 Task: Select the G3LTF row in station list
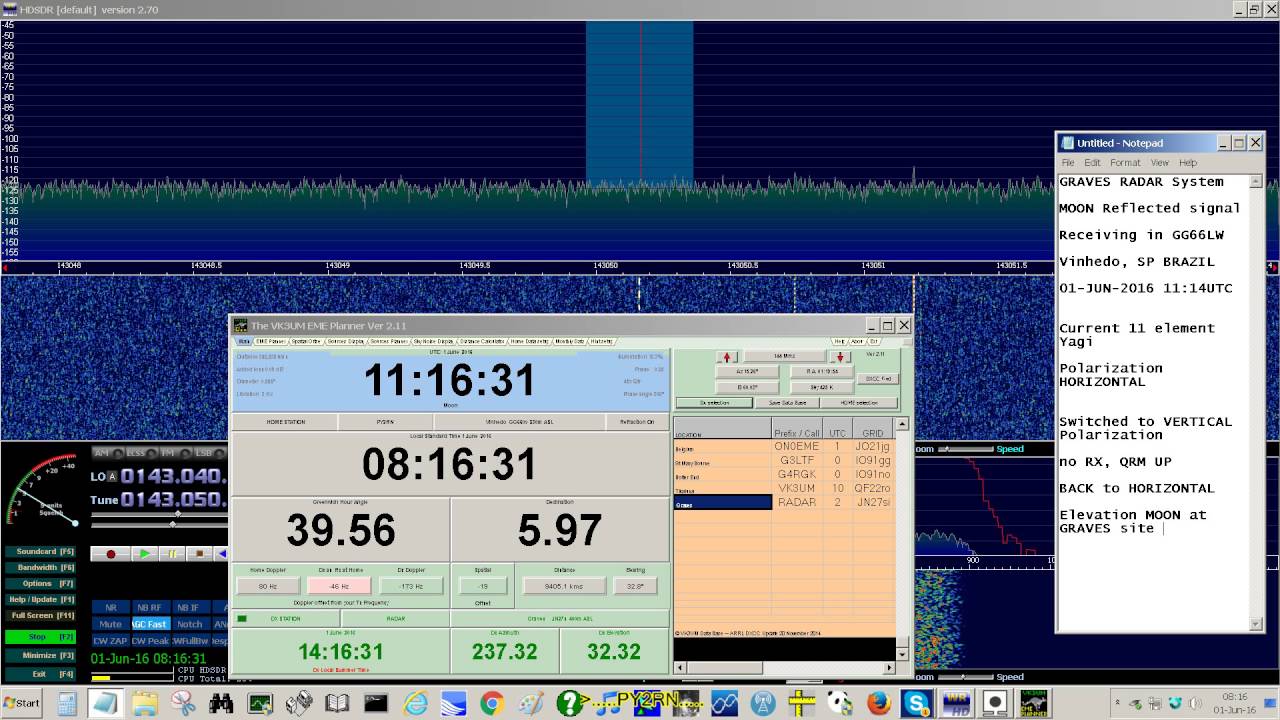(783, 461)
